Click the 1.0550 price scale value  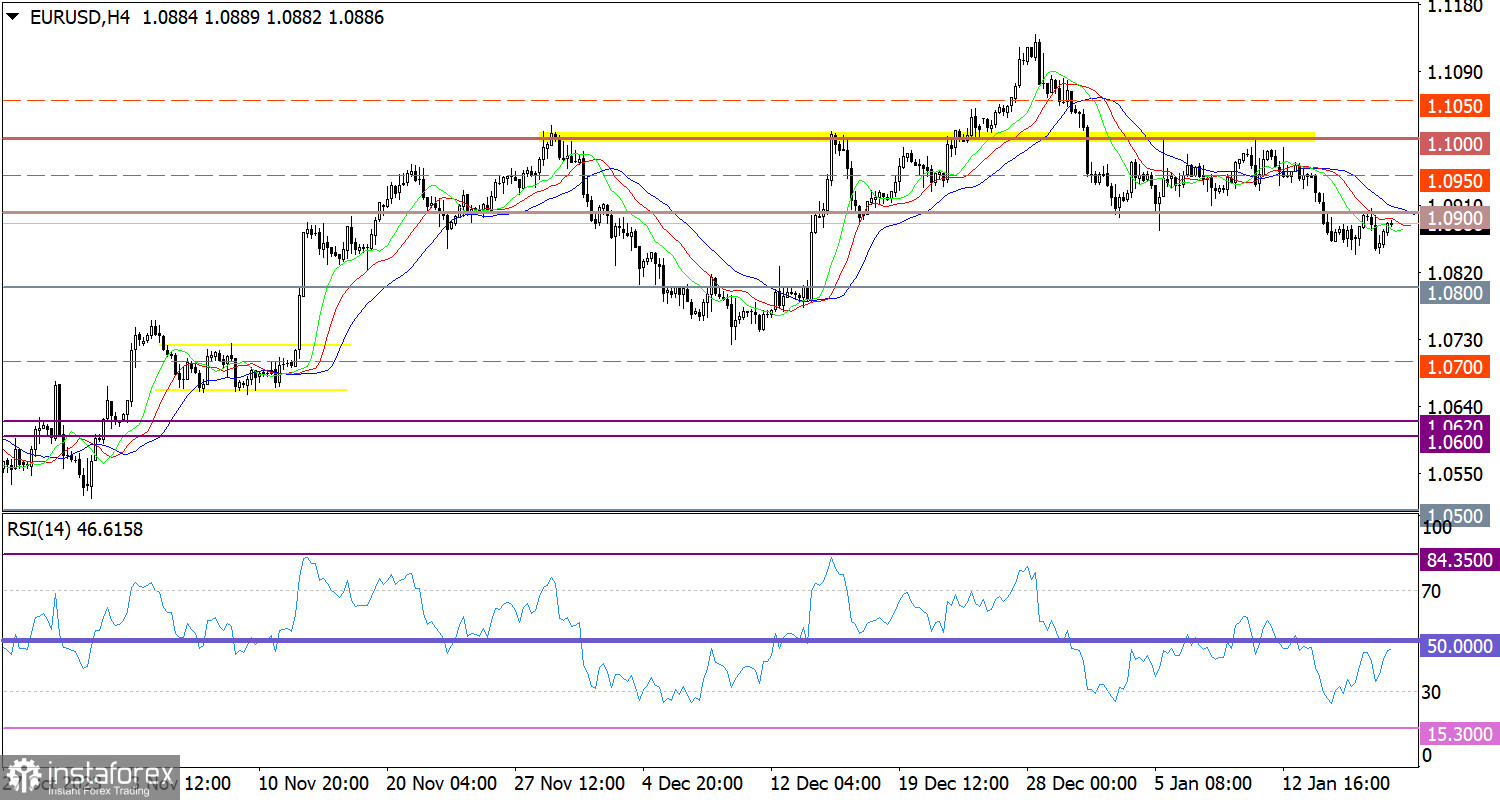click(x=1454, y=473)
